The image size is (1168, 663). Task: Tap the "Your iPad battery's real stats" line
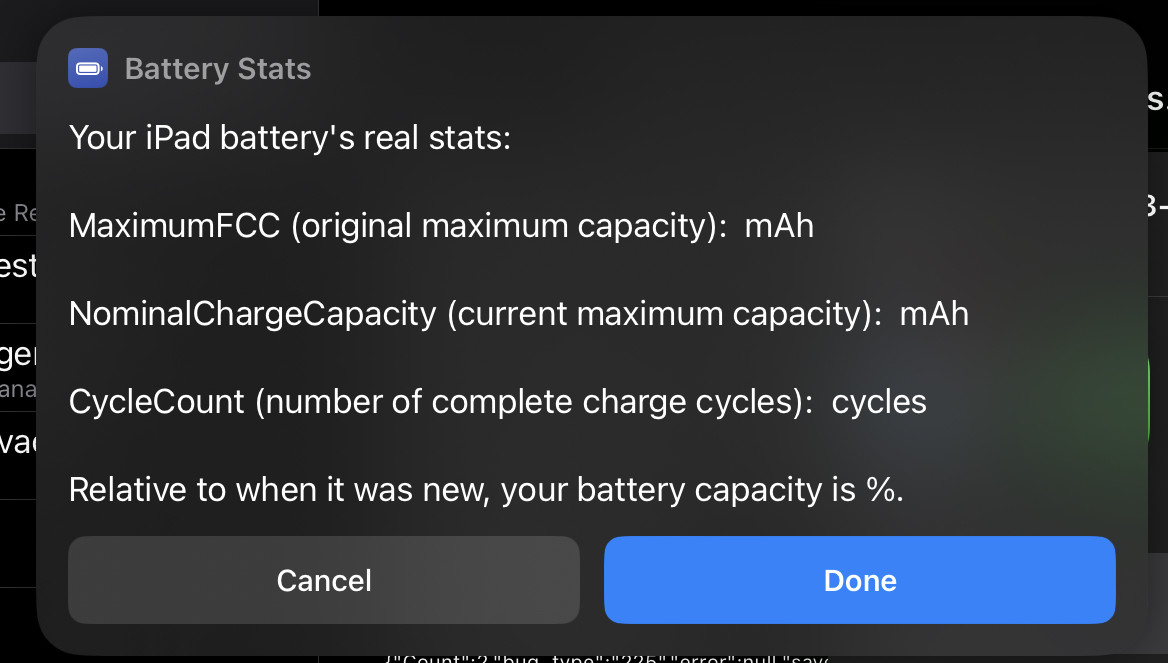290,138
